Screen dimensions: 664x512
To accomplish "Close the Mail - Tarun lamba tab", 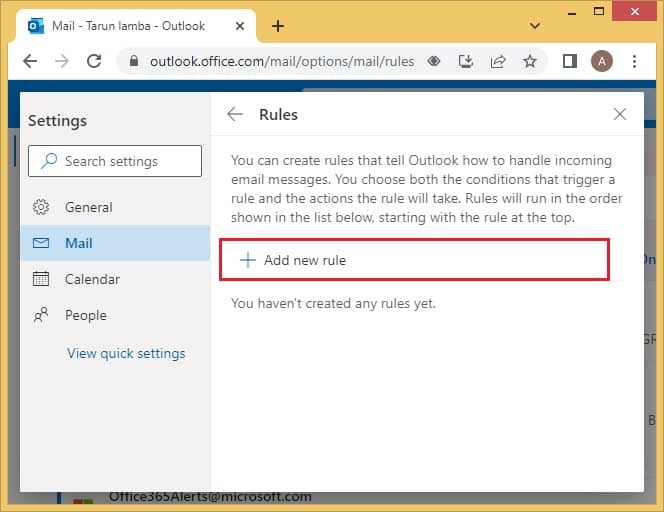I will (x=240, y=26).
